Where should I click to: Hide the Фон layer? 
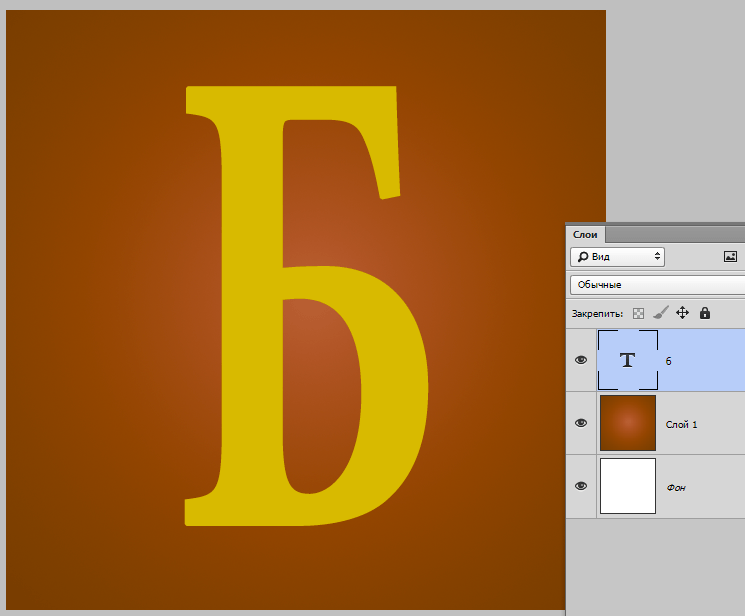point(581,486)
